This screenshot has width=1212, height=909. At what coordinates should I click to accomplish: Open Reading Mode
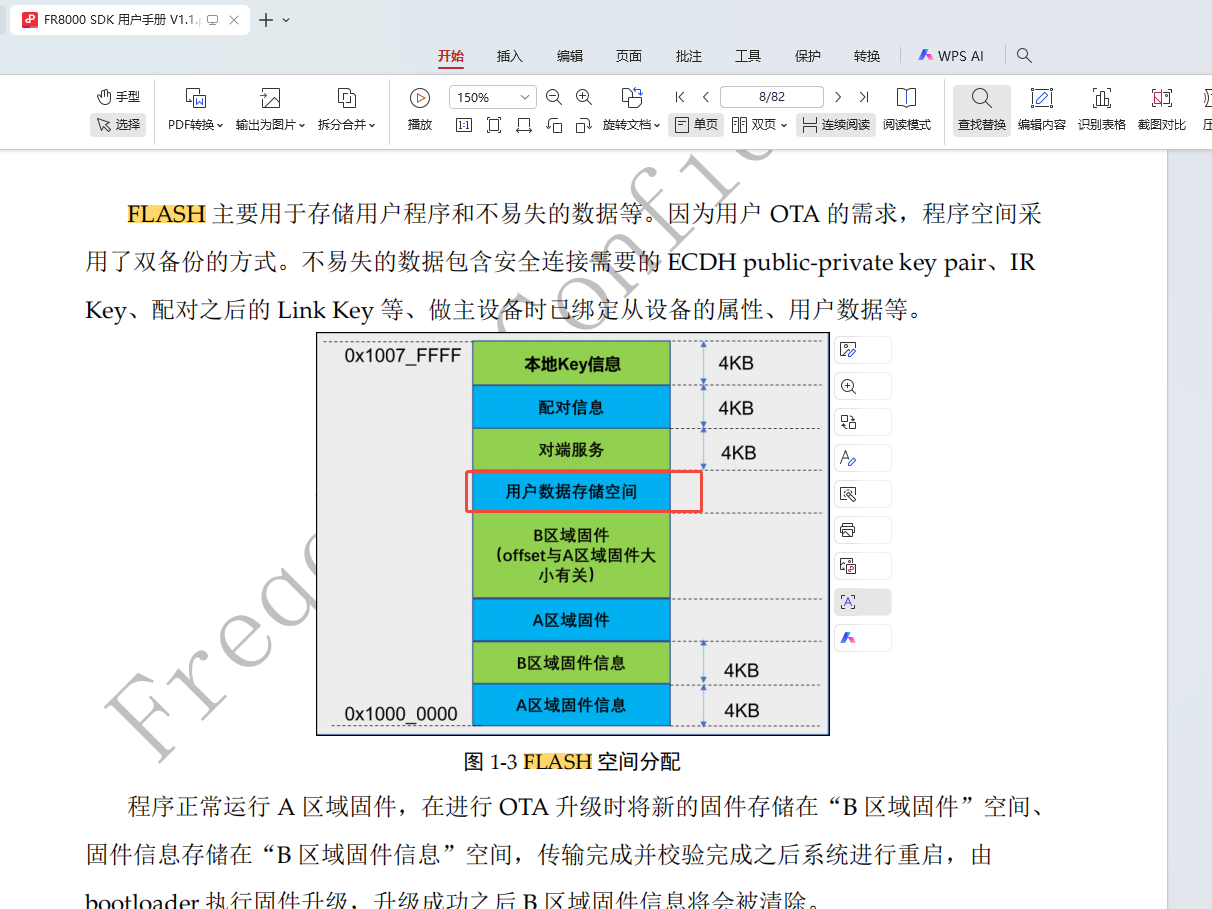point(906,110)
